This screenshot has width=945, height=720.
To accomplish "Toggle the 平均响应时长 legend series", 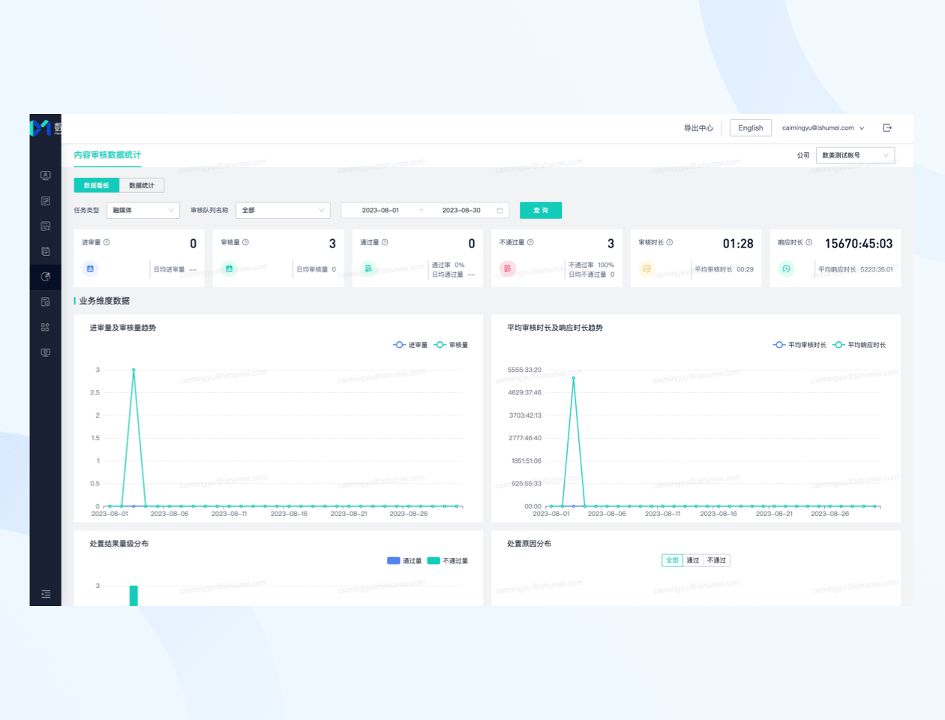I will pyautogui.click(x=859, y=345).
